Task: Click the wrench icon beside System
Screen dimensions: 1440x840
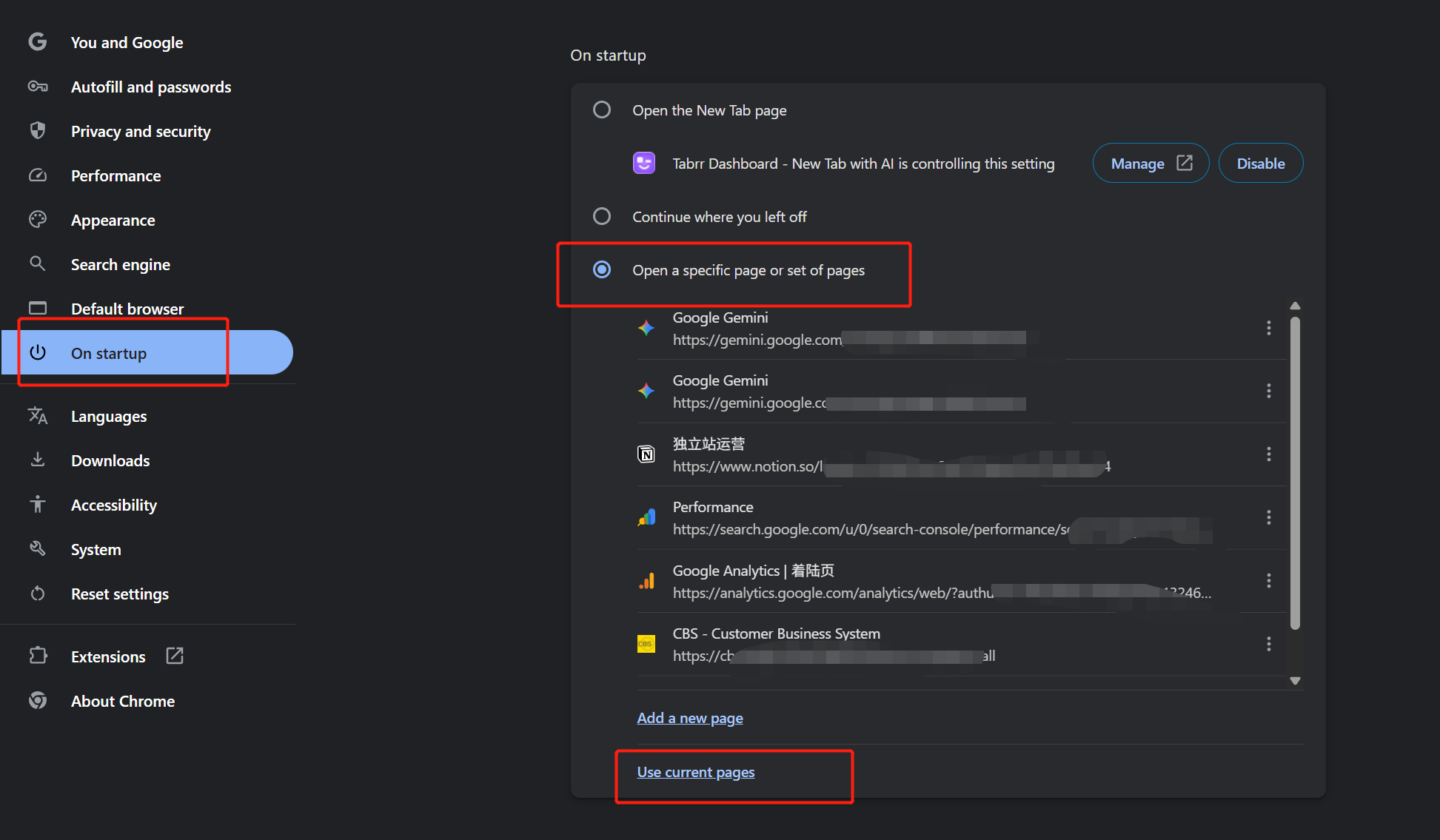Action: (38, 548)
